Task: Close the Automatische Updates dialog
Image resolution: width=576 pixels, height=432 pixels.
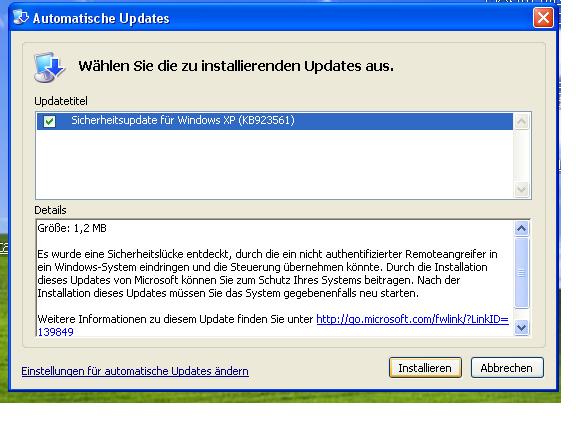Action: click(543, 18)
